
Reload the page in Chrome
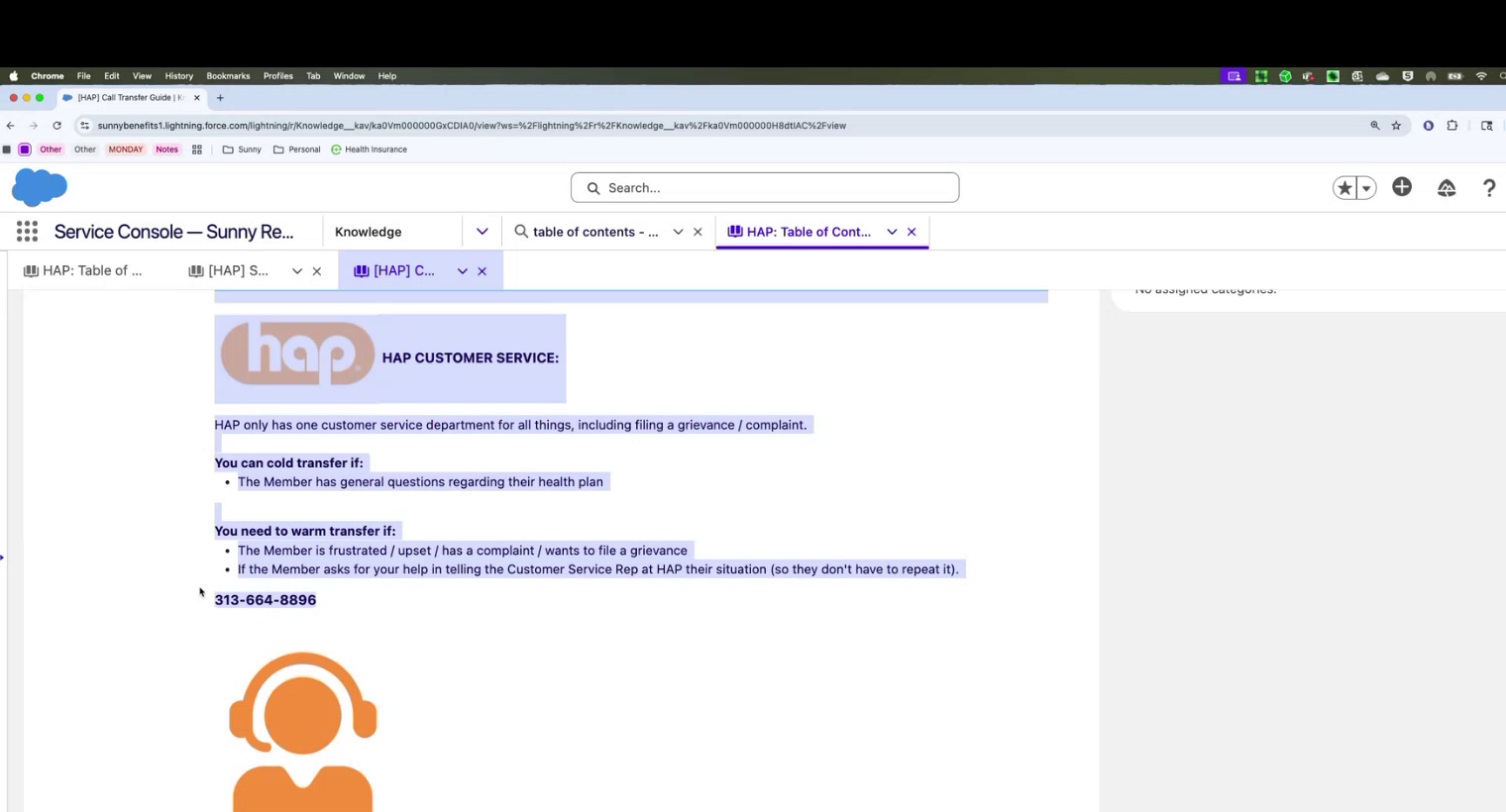pyautogui.click(x=56, y=126)
